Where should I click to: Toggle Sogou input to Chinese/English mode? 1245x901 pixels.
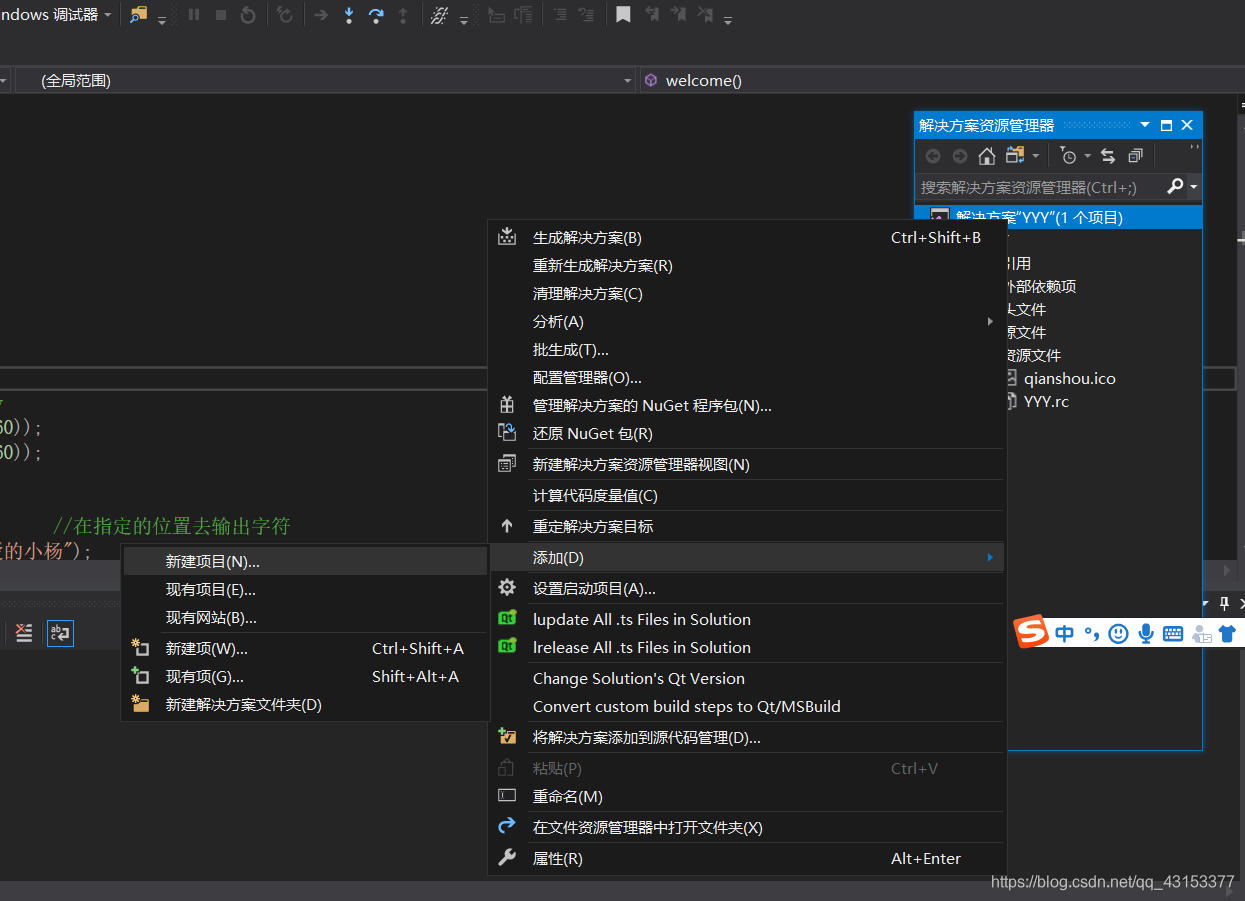(1064, 634)
